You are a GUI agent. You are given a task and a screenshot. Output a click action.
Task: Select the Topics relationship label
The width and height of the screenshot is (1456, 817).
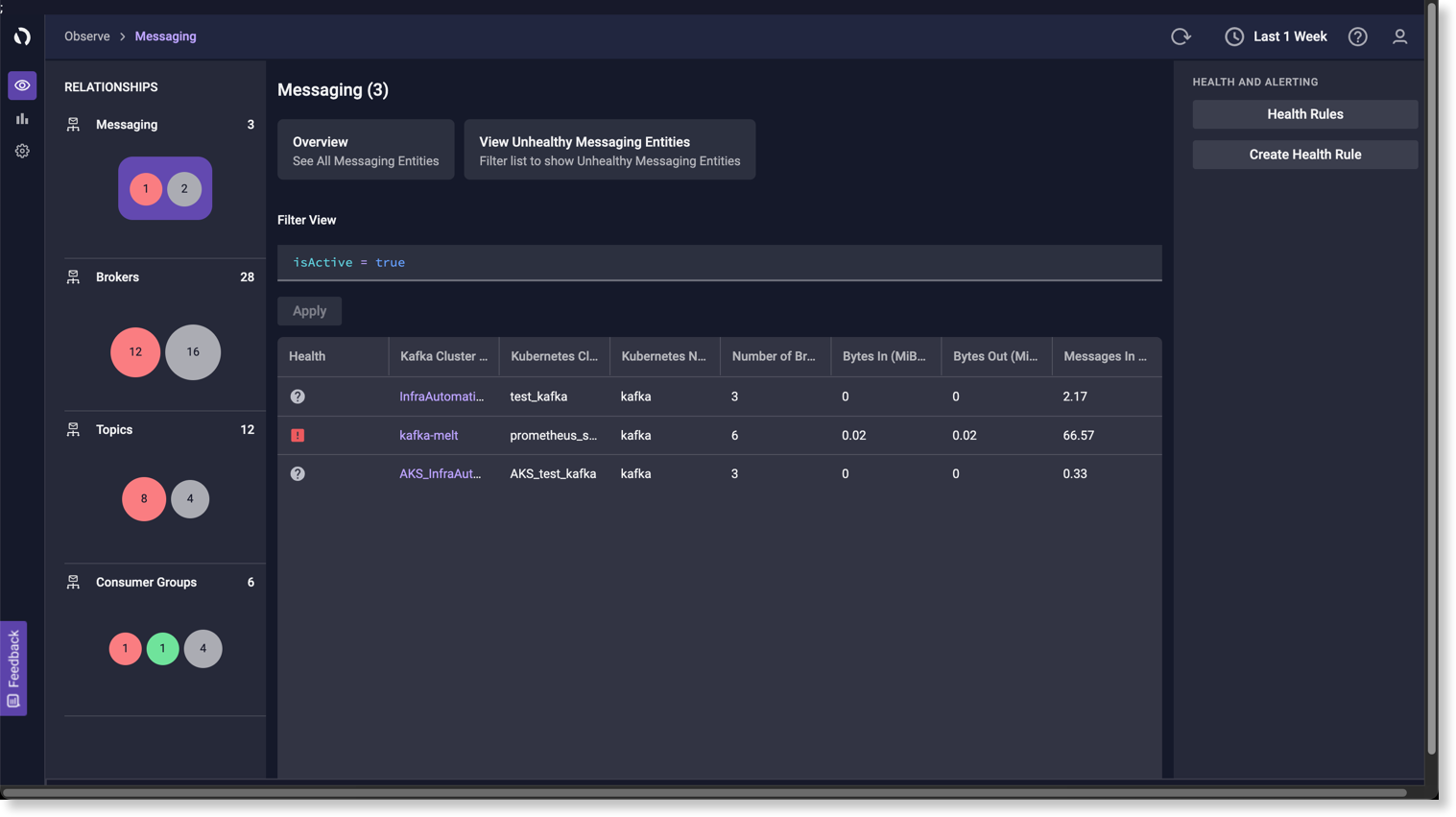tap(114, 430)
